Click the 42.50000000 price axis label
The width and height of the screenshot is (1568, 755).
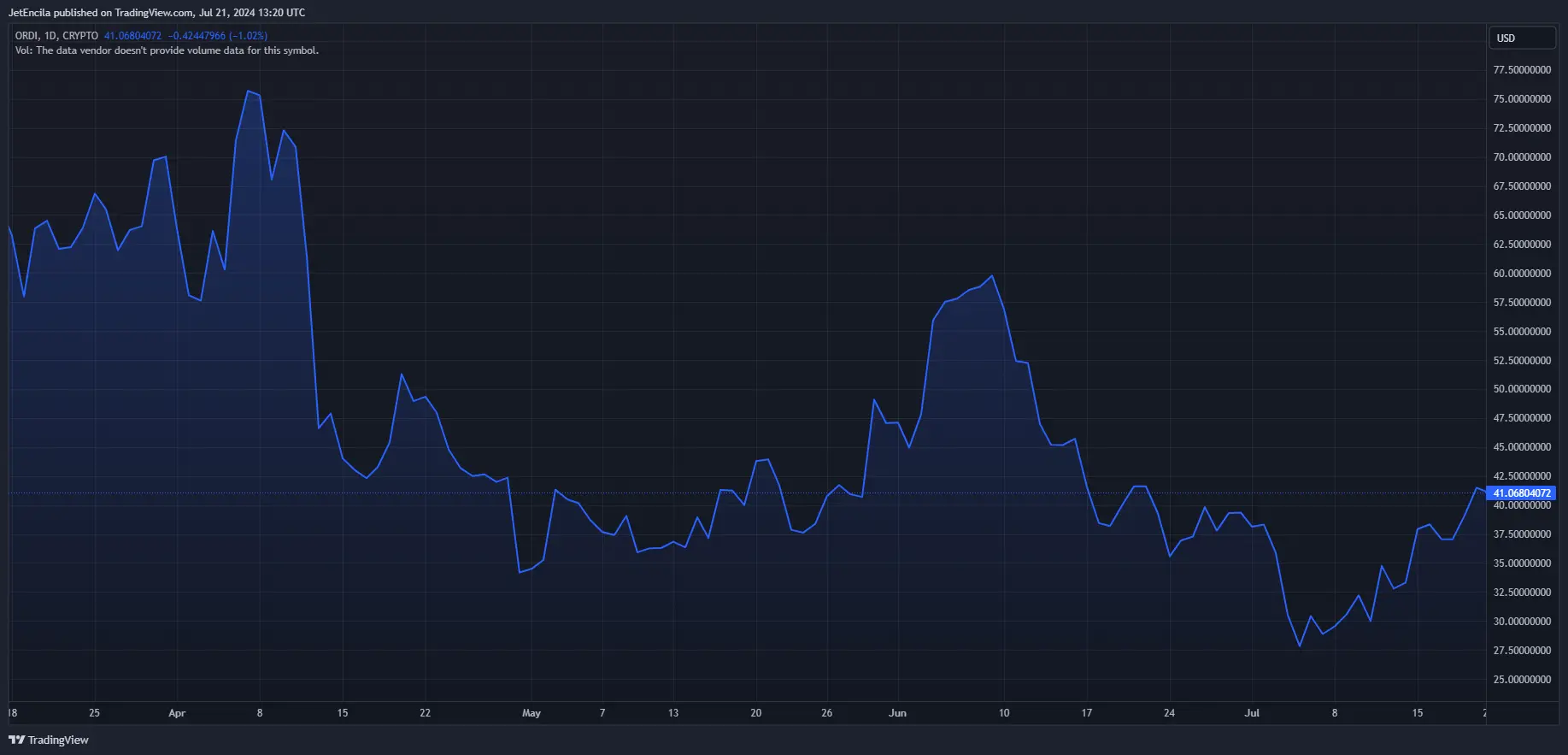1522,476
